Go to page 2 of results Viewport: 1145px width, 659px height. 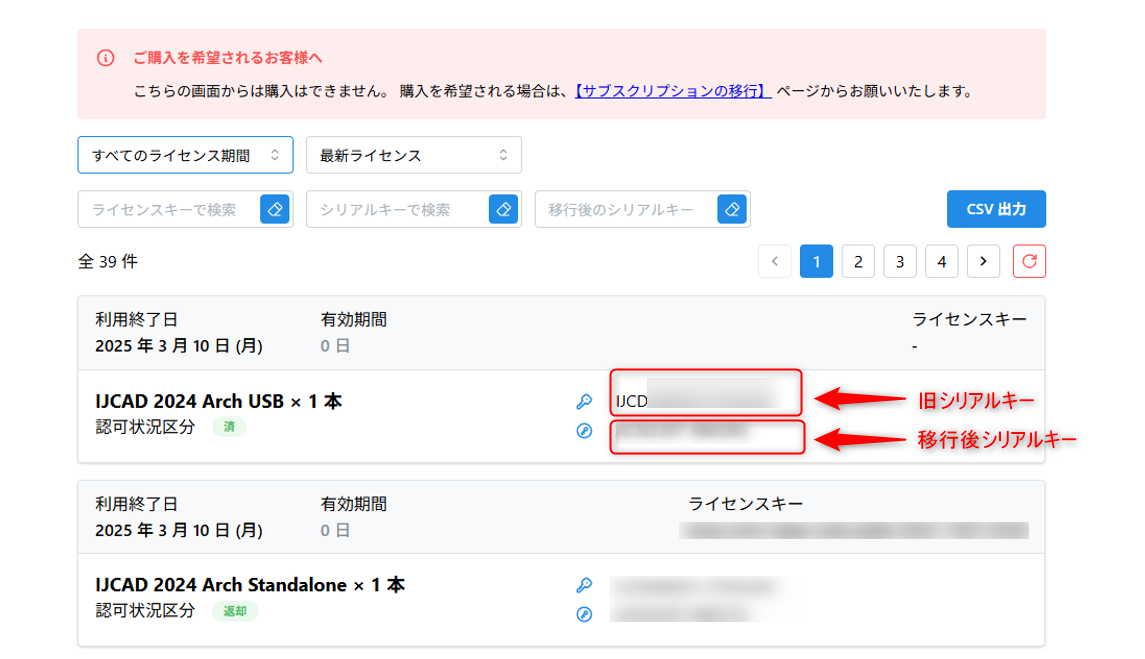pos(858,262)
